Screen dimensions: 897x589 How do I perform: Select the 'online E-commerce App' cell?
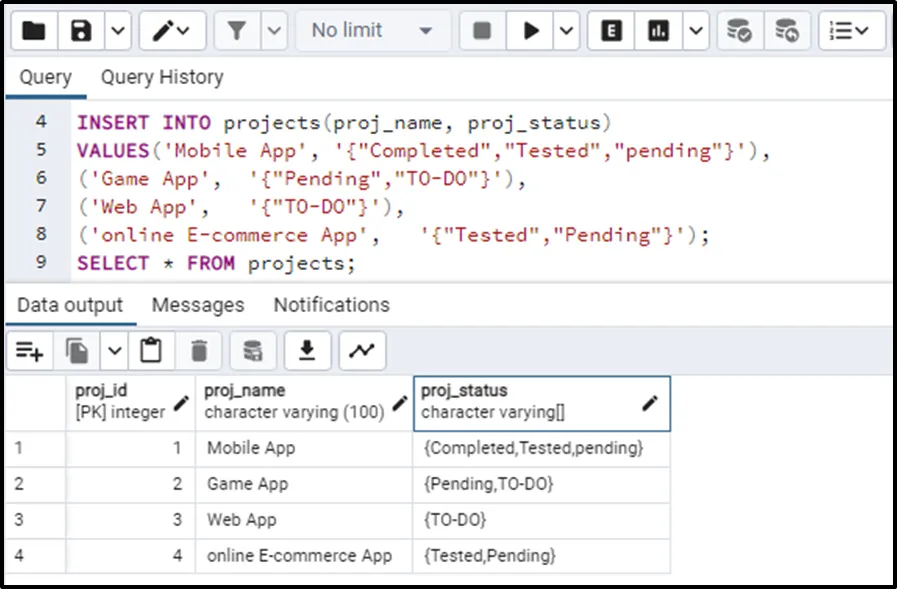pos(299,556)
